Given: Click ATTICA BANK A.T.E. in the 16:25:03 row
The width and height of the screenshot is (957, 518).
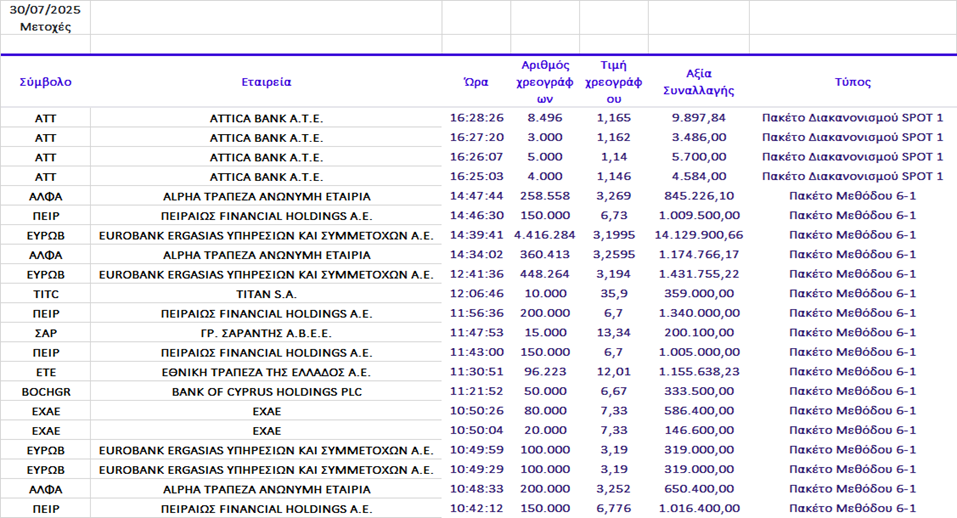Looking at the screenshot, I should click(x=266, y=177).
